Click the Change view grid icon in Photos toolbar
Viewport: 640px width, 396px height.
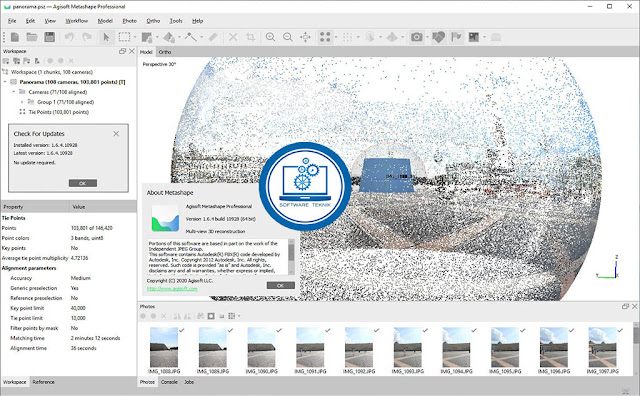tap(231, 316)
